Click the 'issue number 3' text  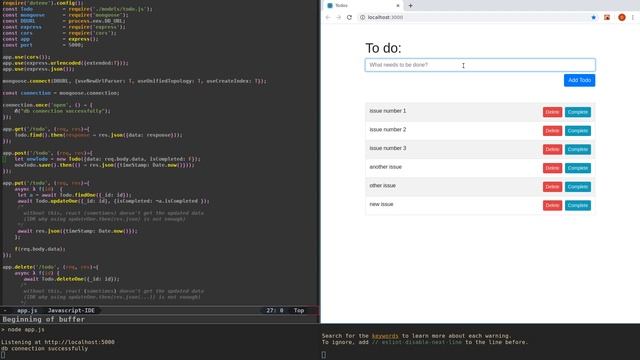click(x=388, y=148)
